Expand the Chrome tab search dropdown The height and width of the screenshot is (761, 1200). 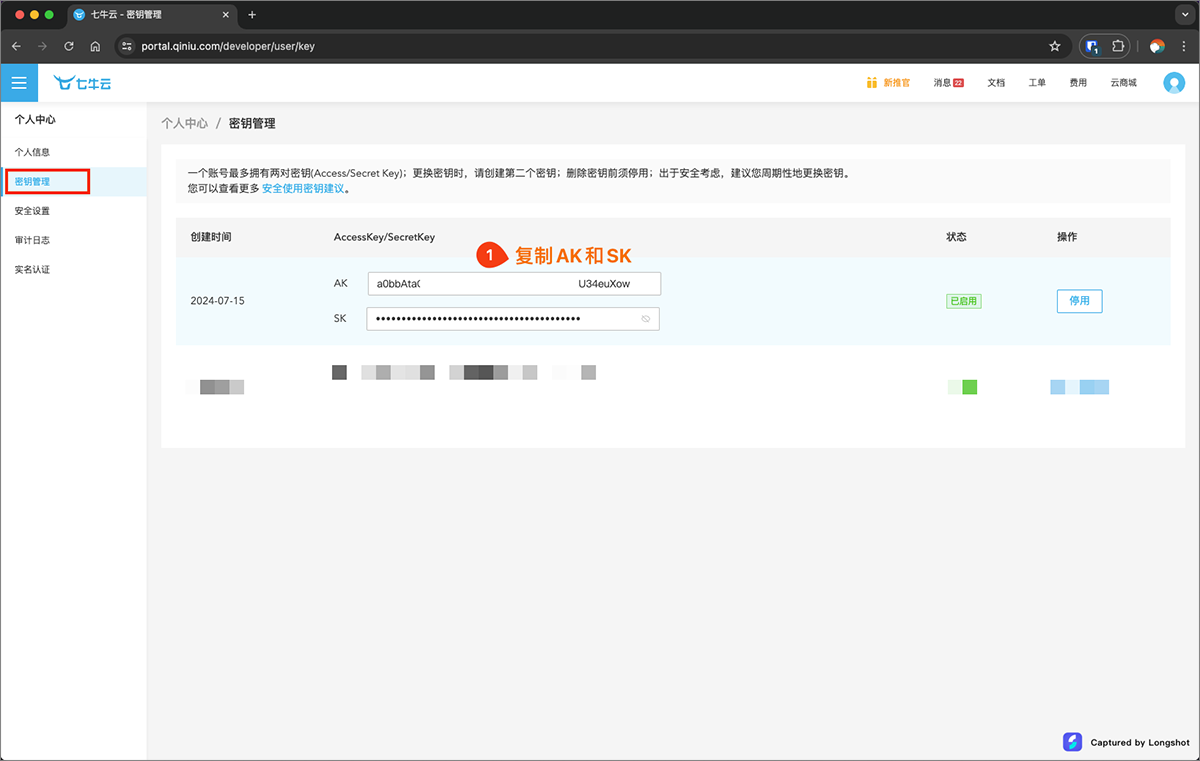coord(1184,15)
